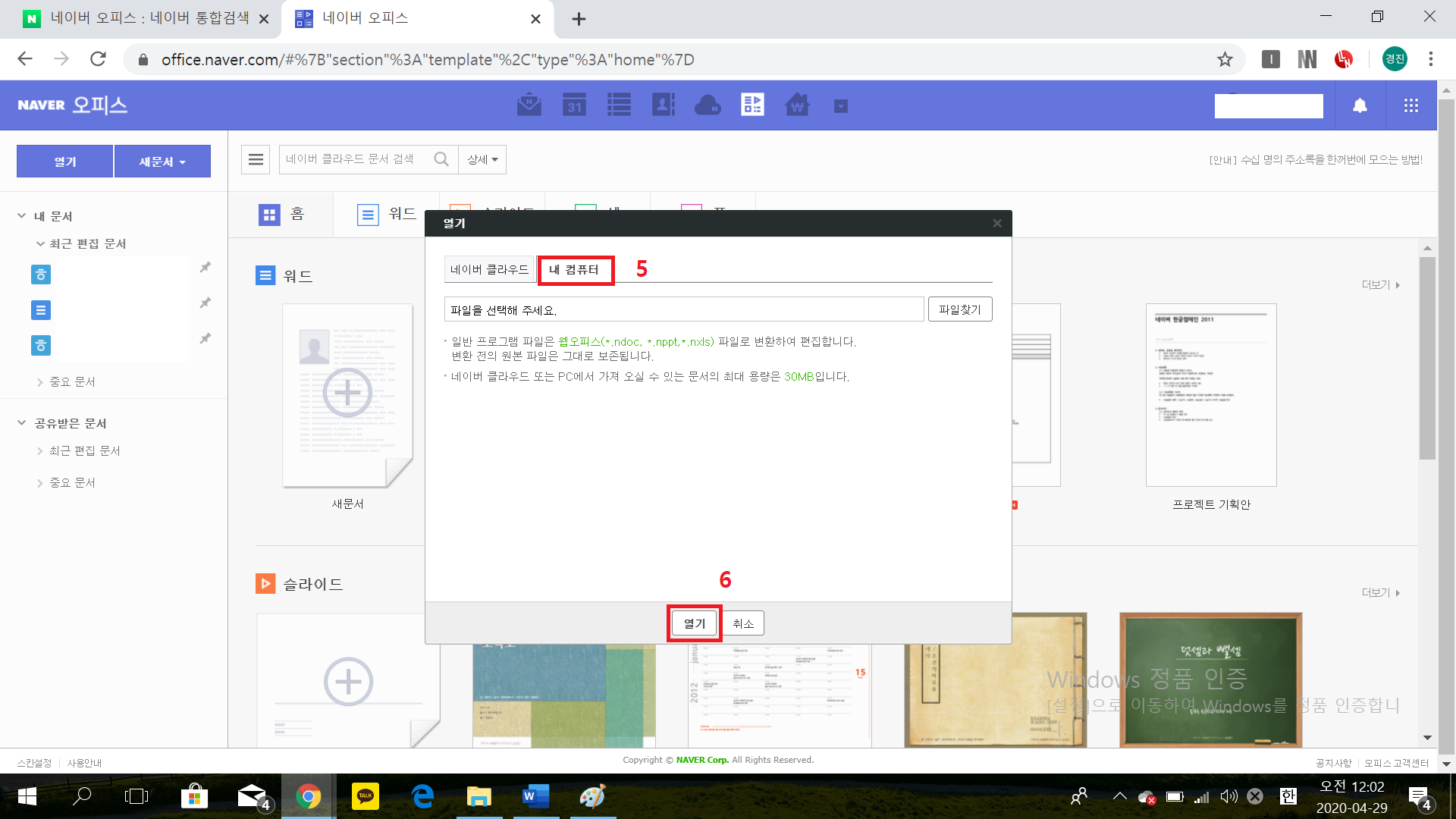Open the 새문서 dropdown button
1456x819 pixels.
[162, 162]
